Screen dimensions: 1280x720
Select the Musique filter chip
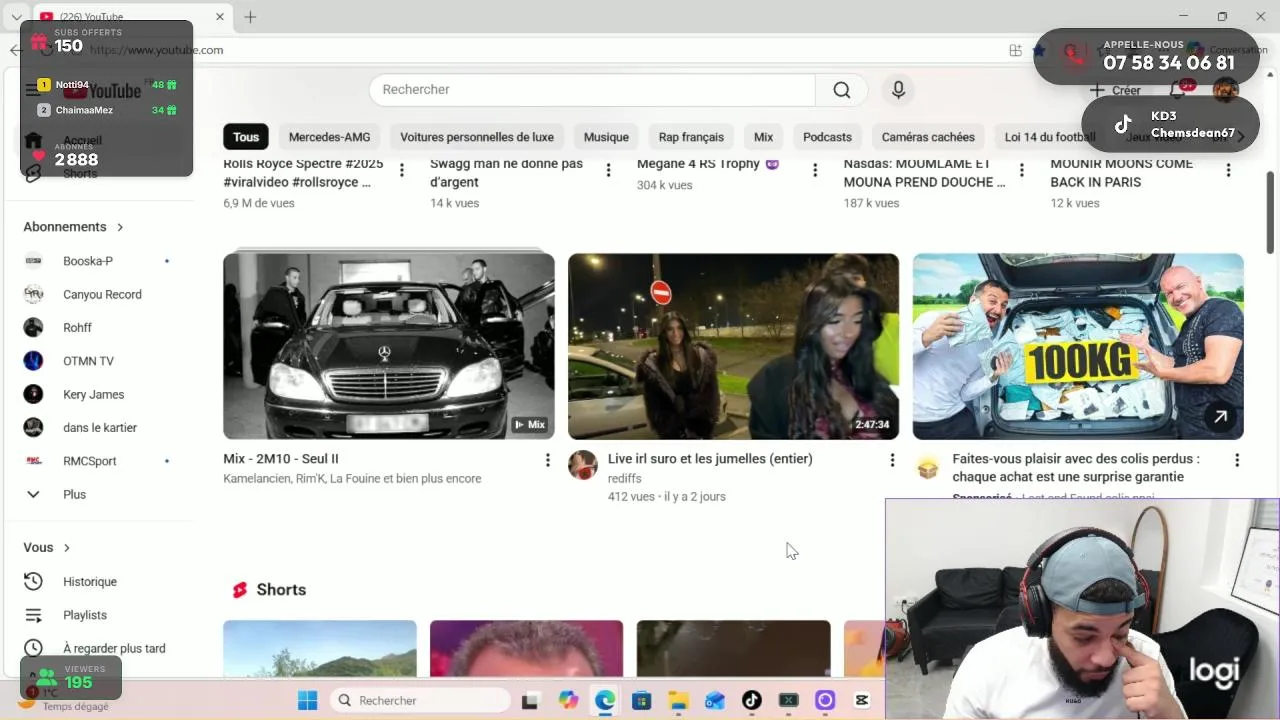pos(606,137)
